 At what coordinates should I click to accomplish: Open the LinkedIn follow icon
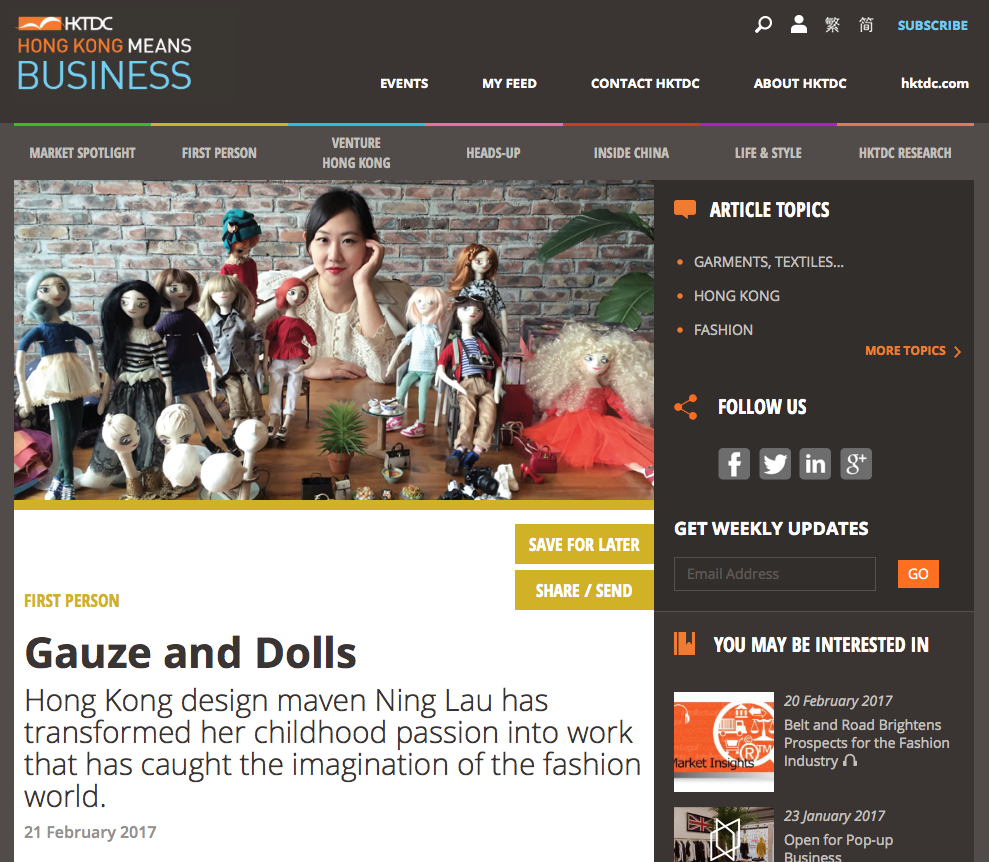[x=815, y=464]
